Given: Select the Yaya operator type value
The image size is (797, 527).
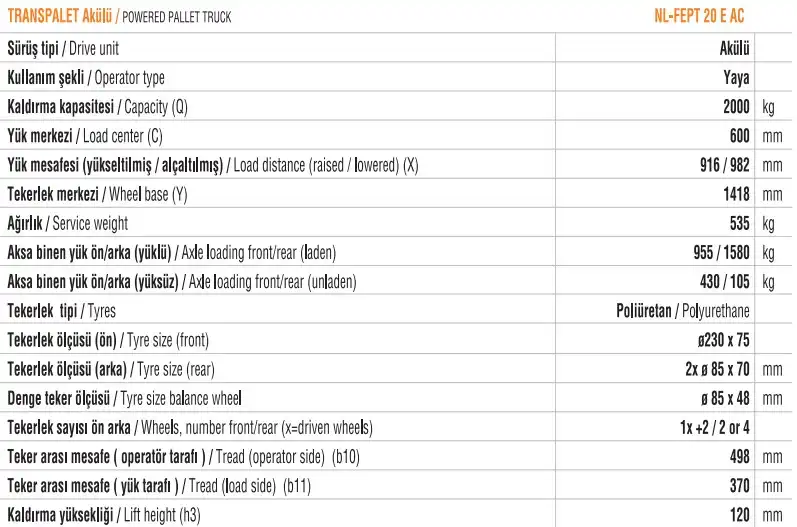Looking at the screenshot, I should tap(737, 77).
